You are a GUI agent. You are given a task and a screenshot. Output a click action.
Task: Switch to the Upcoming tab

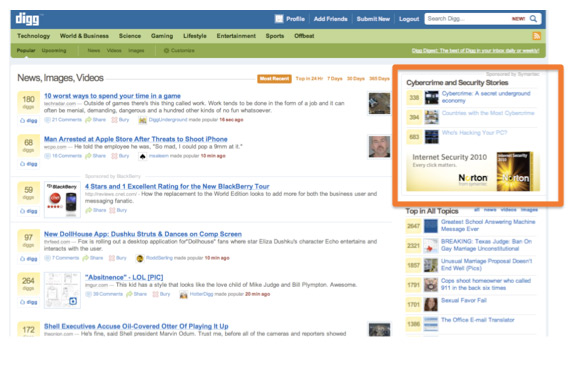point(54,51)
